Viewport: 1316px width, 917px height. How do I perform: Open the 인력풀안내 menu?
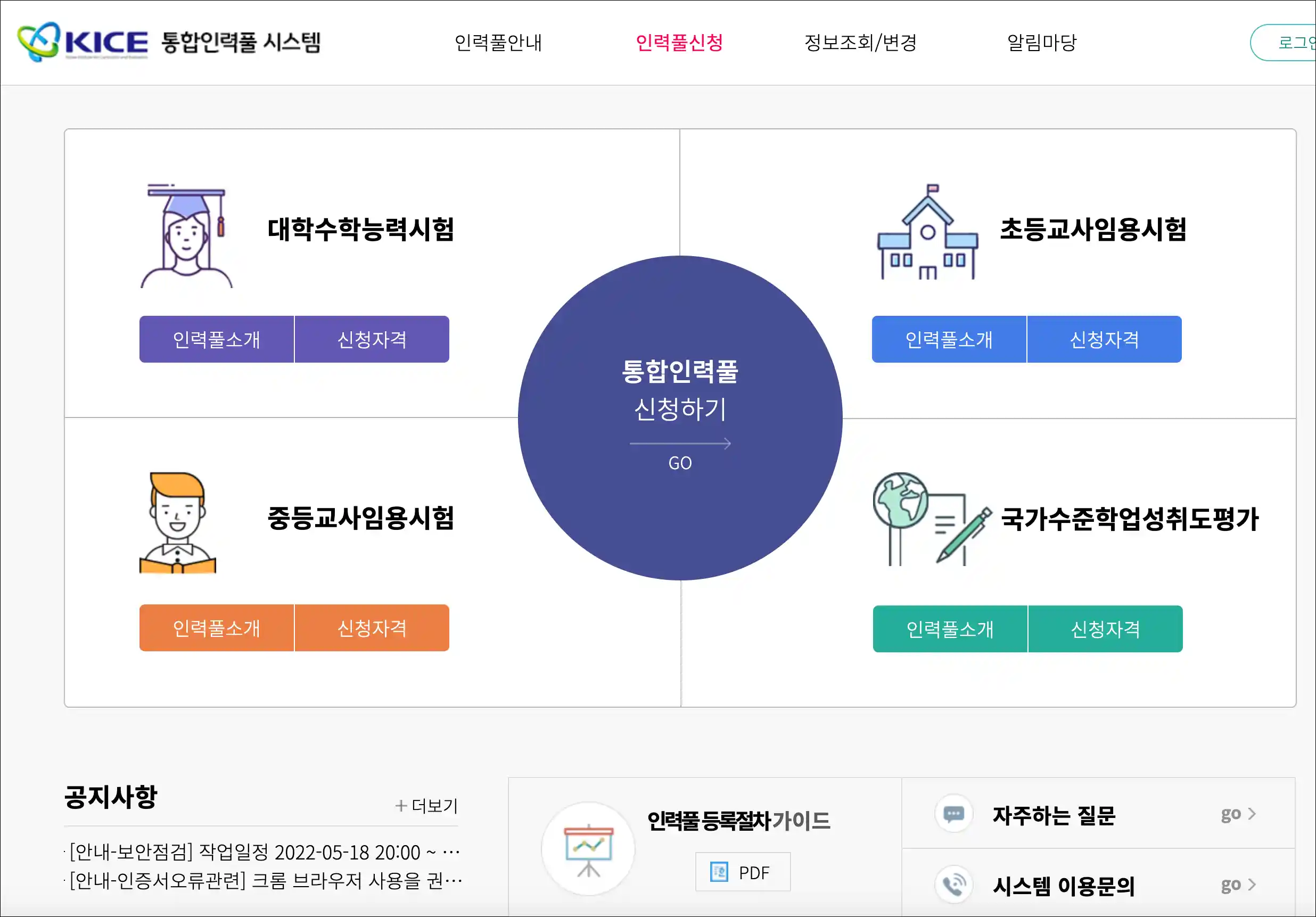pyautogui.click(x=498, y=43)
